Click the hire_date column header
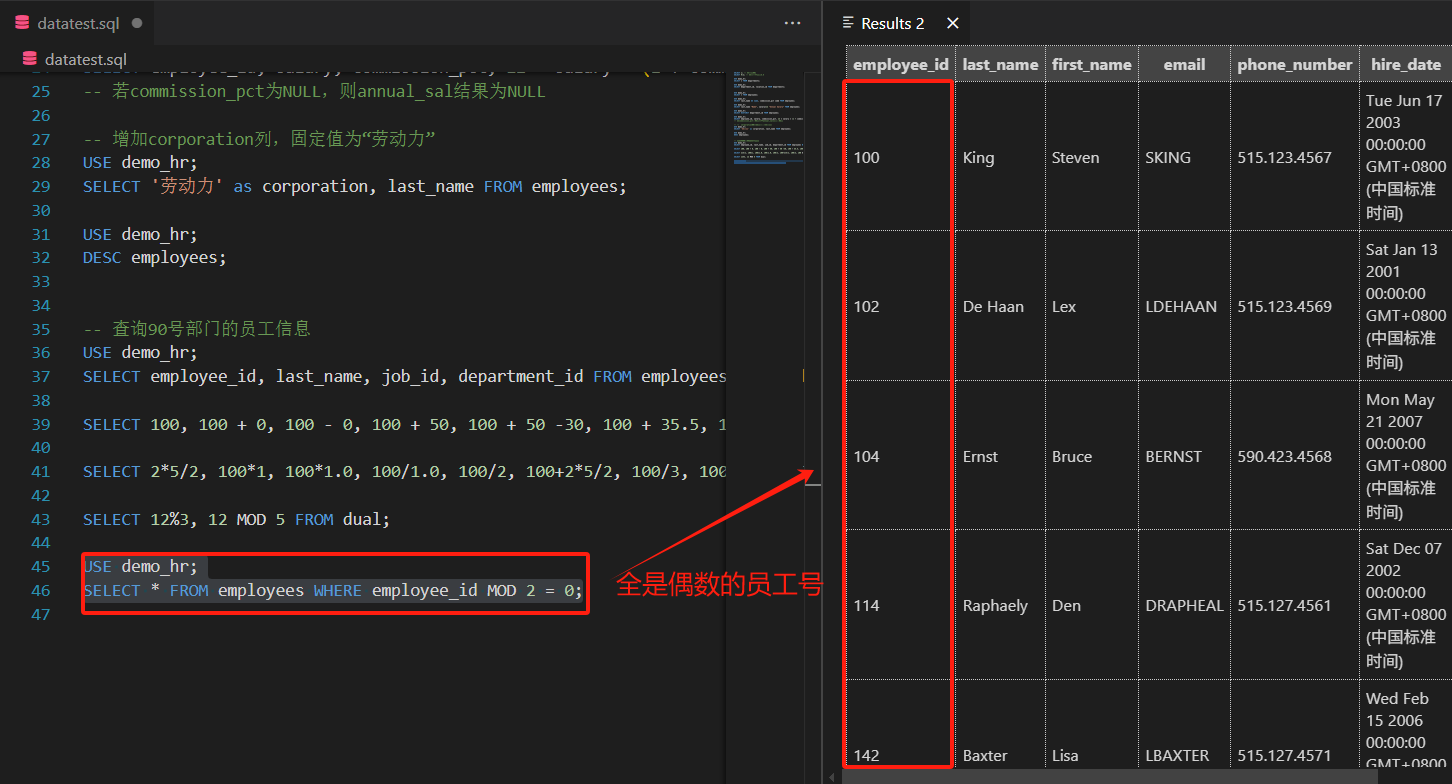Viewport: 1452px width, 784px height. click(x=1406, y=64)
